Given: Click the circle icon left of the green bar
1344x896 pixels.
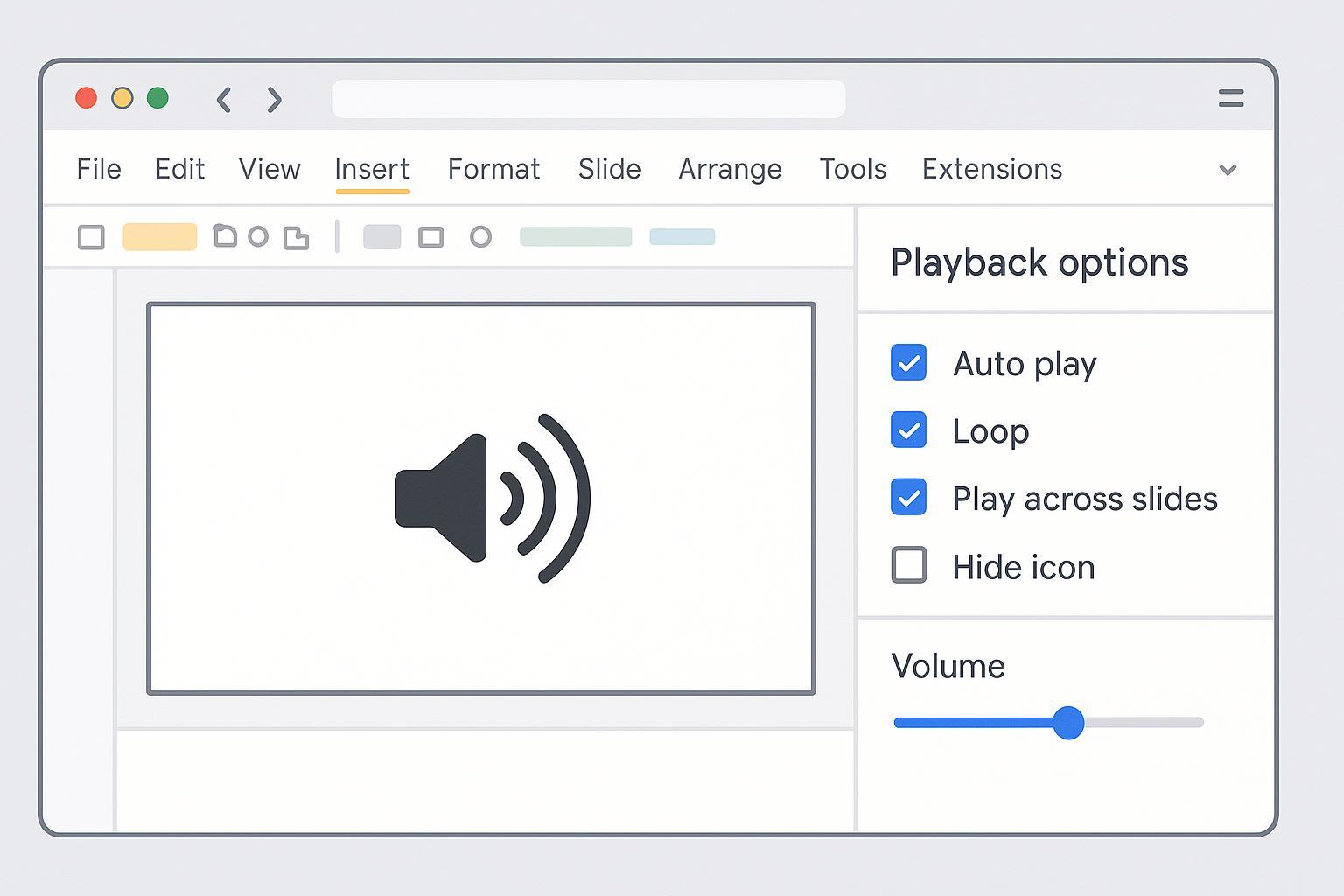Looking at the screenshot, I should (x=480, y=237).
